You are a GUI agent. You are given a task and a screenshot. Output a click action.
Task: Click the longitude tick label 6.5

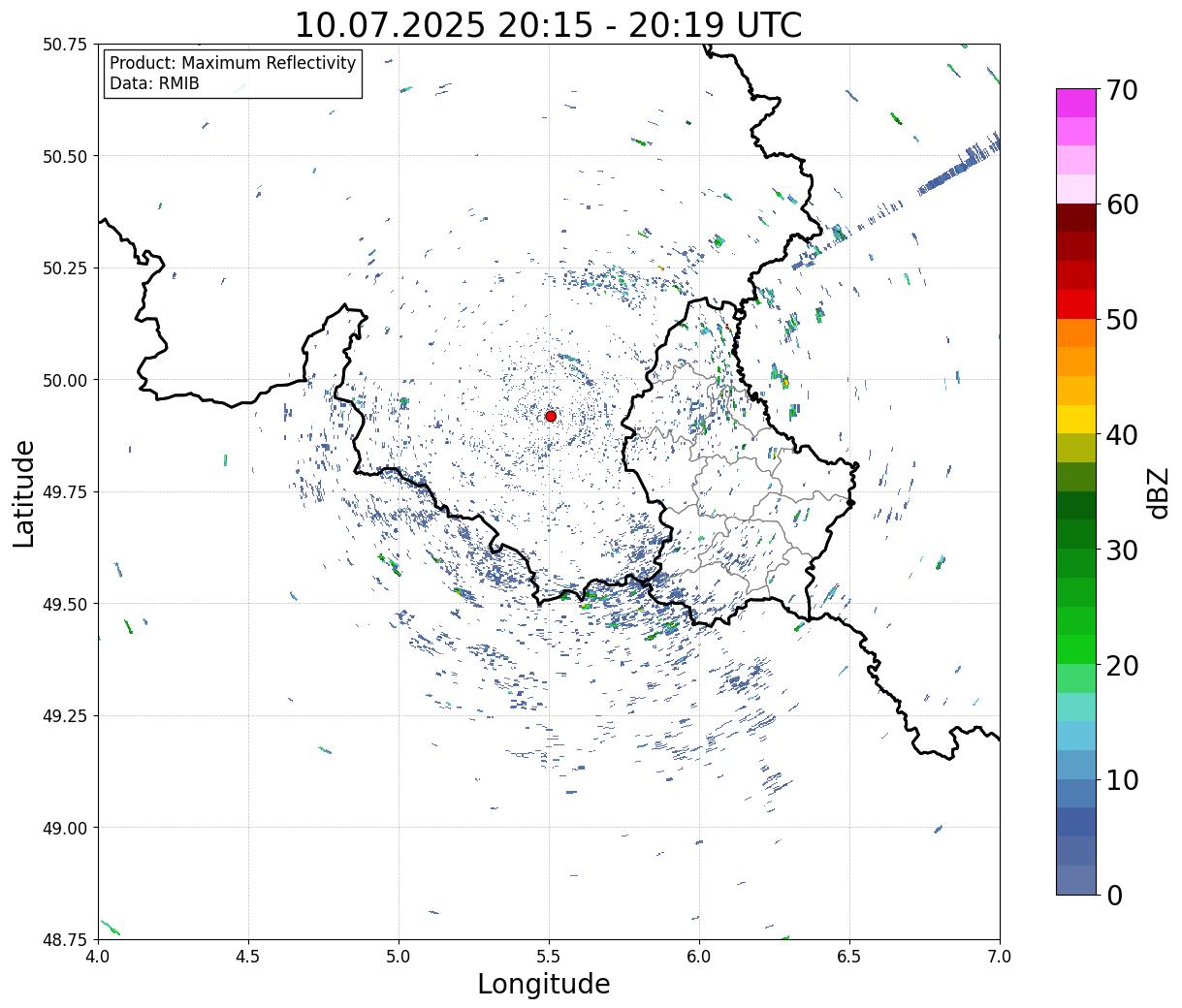point(849,956)
